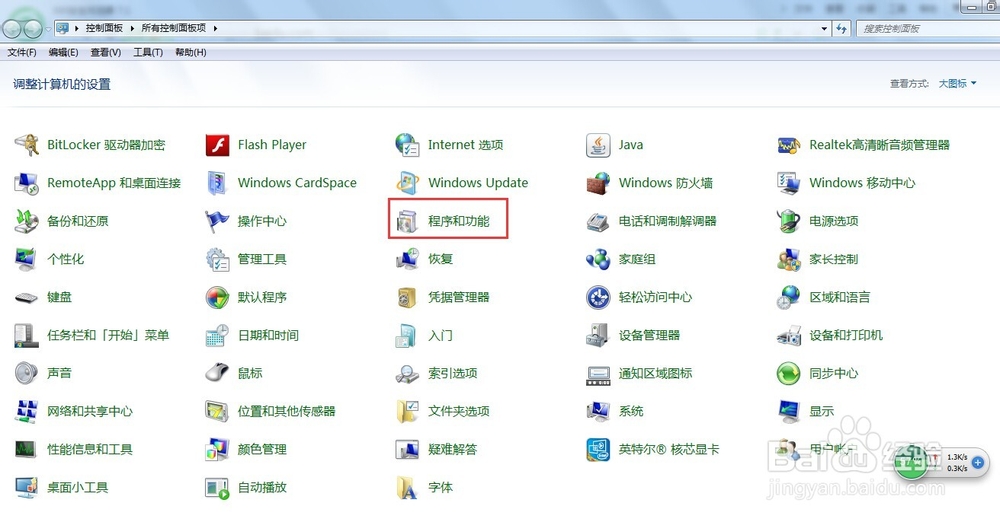The image size is (1000, 522).
Task: Open the 工具(T) menu
Action: (147, 52)
